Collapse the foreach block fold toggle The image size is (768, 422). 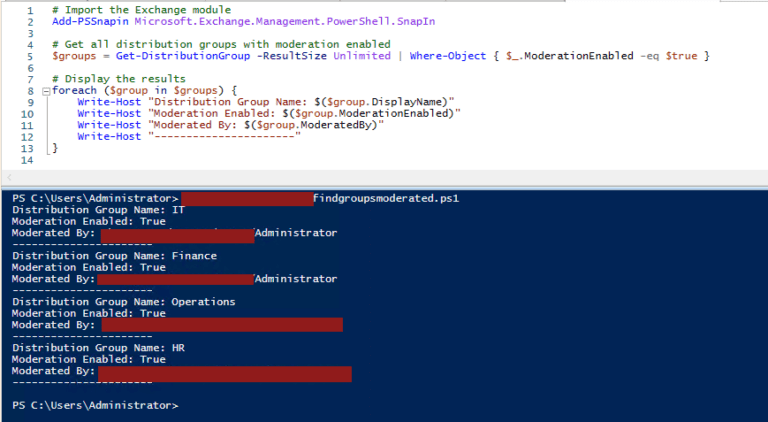tap(46, 91)
